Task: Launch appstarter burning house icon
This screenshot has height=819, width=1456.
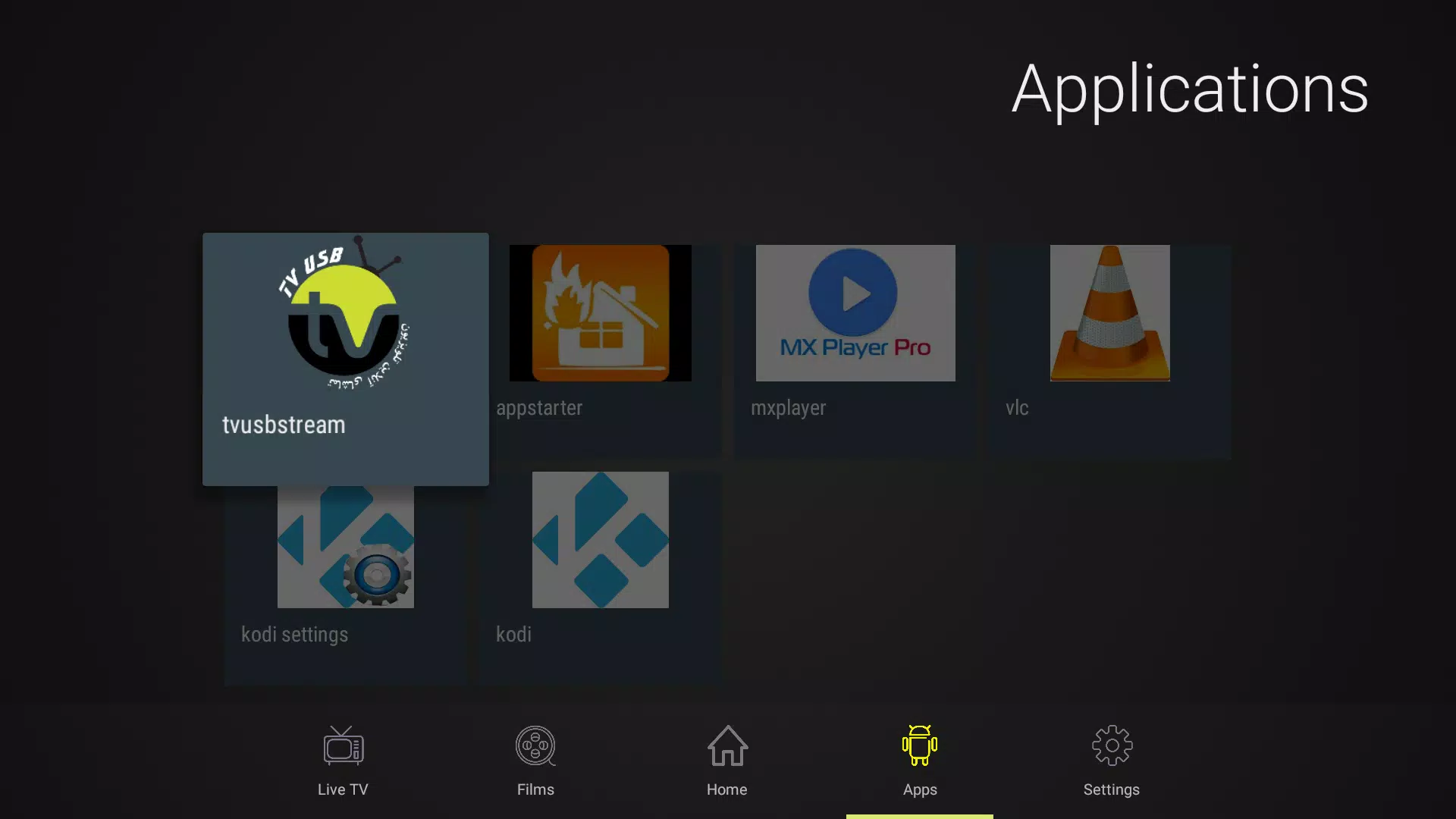Action: pos(601,313)
